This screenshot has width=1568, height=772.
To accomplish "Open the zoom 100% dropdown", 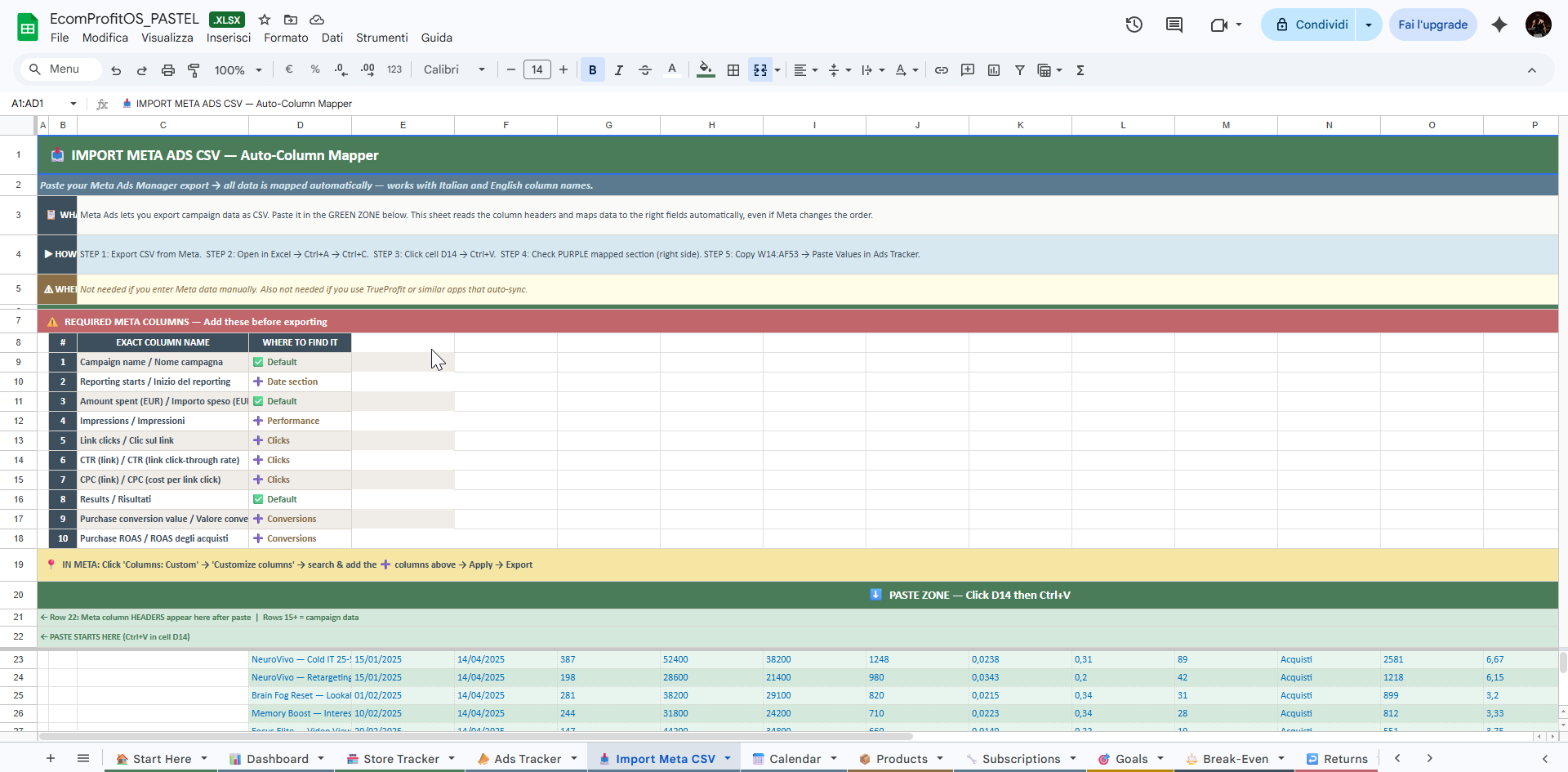I will 238,70.
